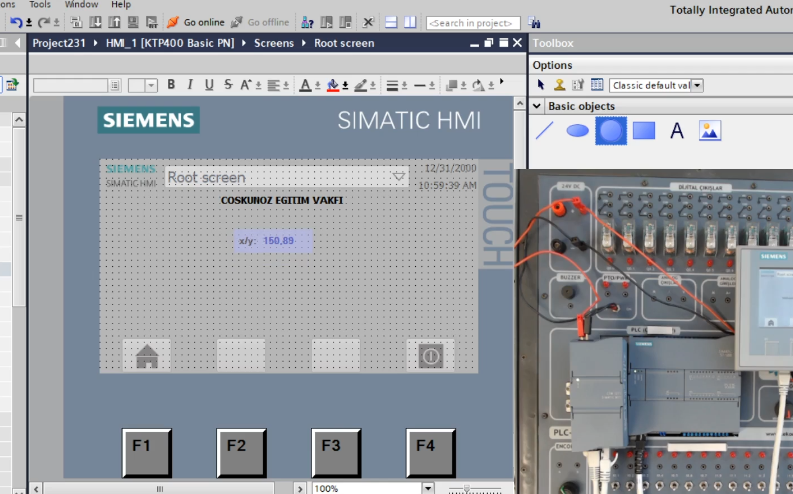Screen dimensions: 793x494
Task: Click the bring to front order icon
Action: (x=452, y=85)
